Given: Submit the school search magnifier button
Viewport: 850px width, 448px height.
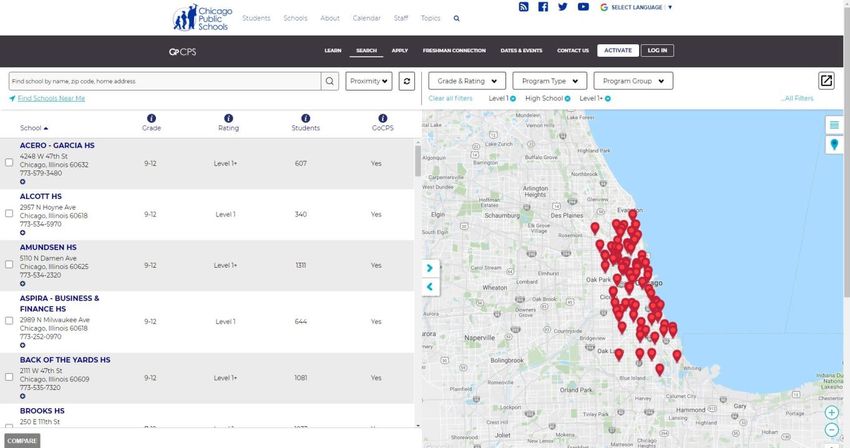Looking at the screenshot, I should 330,81.
